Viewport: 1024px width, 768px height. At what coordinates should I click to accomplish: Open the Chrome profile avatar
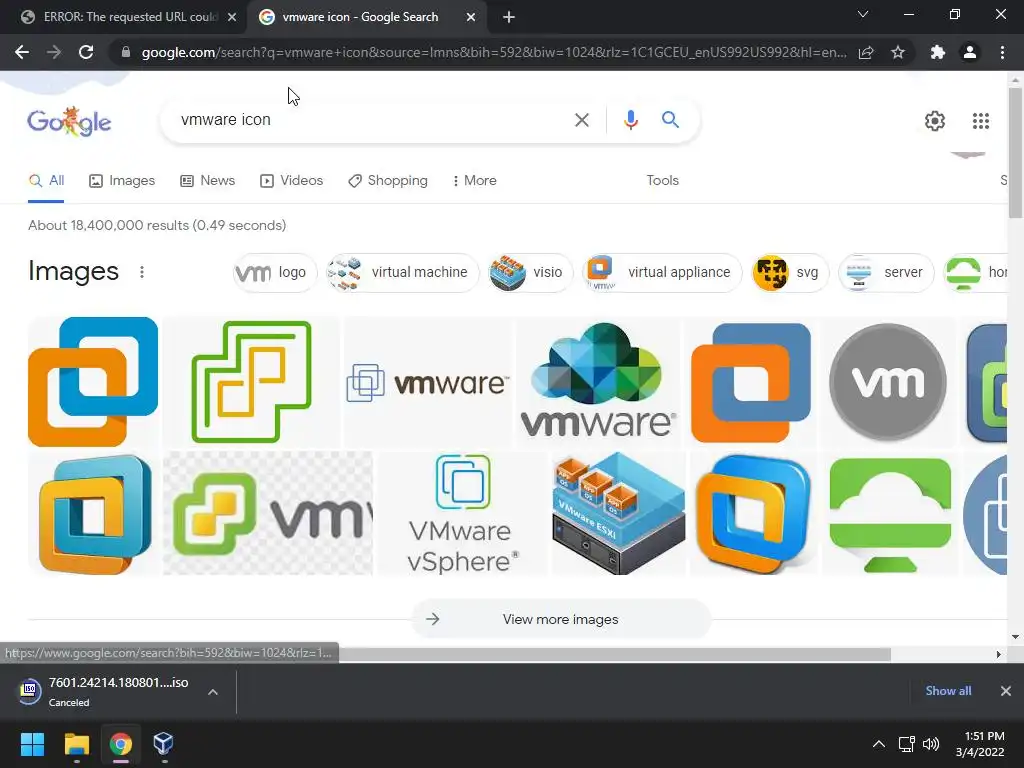(x=970, y=52)
